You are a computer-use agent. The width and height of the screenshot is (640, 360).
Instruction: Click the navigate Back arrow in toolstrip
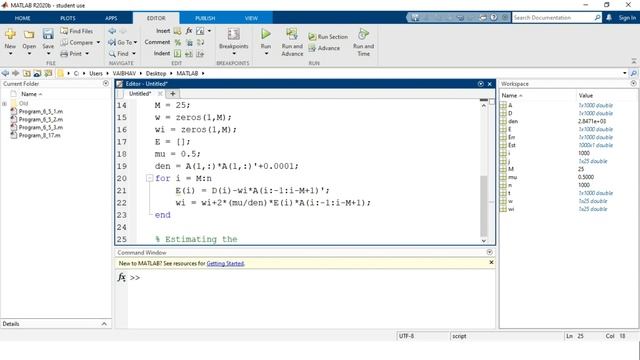(x=112, y=31)
